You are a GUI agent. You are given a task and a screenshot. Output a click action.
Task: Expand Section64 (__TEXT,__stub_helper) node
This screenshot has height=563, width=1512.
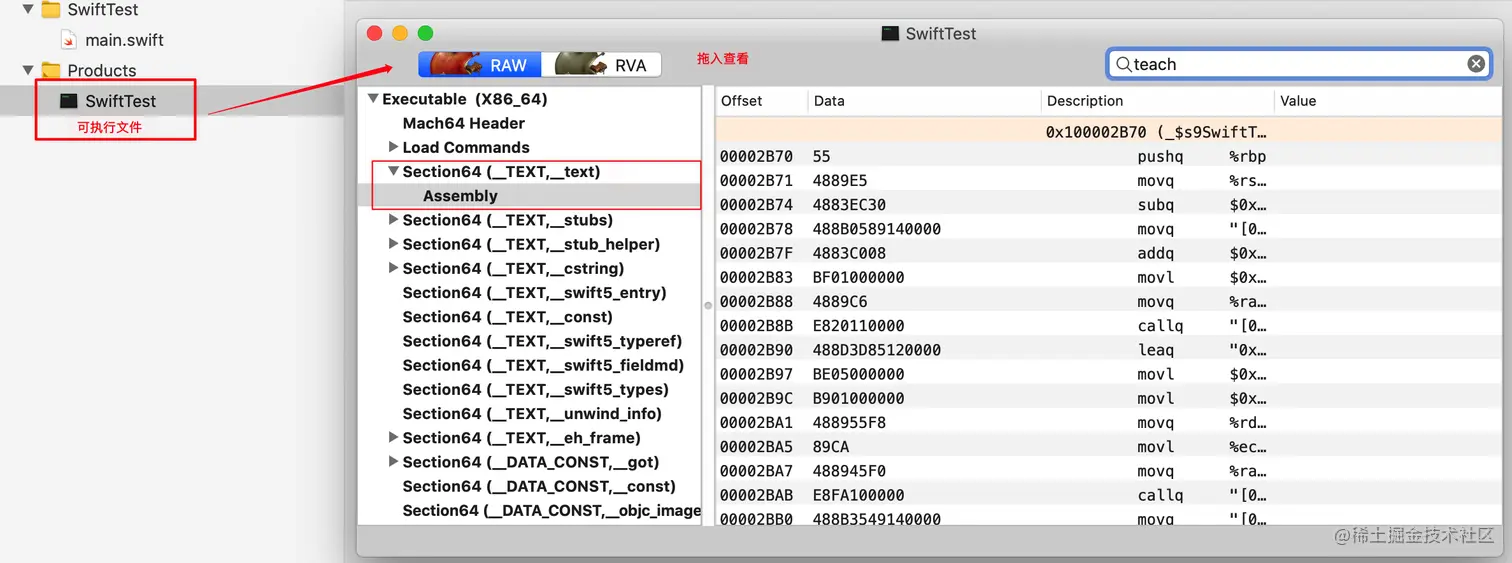[x=393, y=244]
